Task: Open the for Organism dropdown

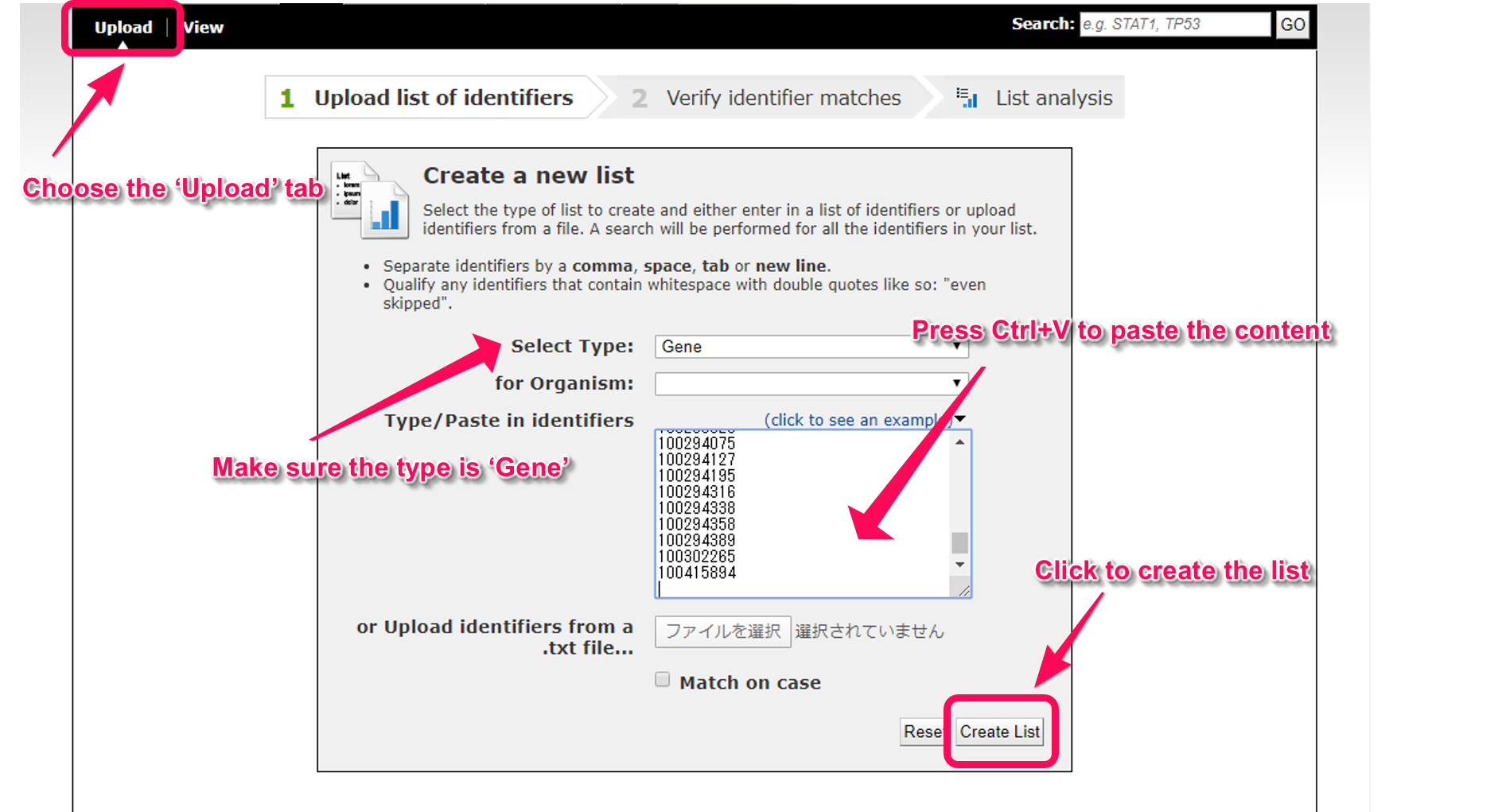Action: click(x=811, y=383)
